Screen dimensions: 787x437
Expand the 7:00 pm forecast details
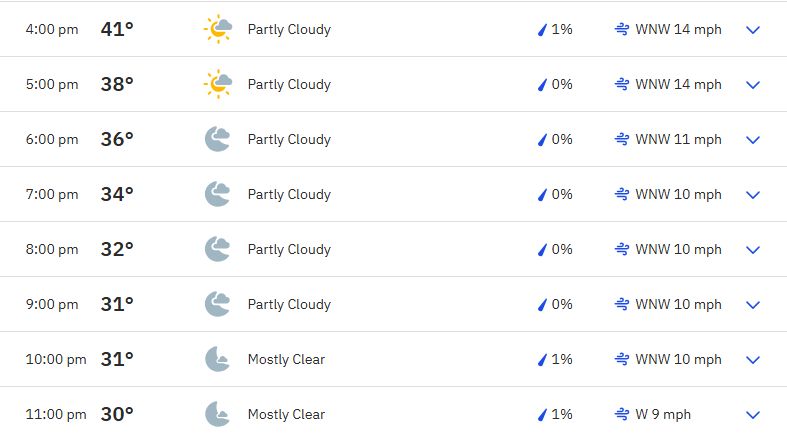753,195
